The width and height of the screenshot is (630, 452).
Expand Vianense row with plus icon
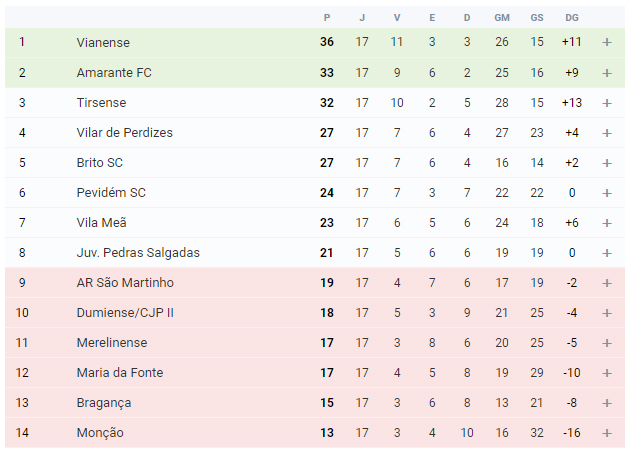pos(607,42)
